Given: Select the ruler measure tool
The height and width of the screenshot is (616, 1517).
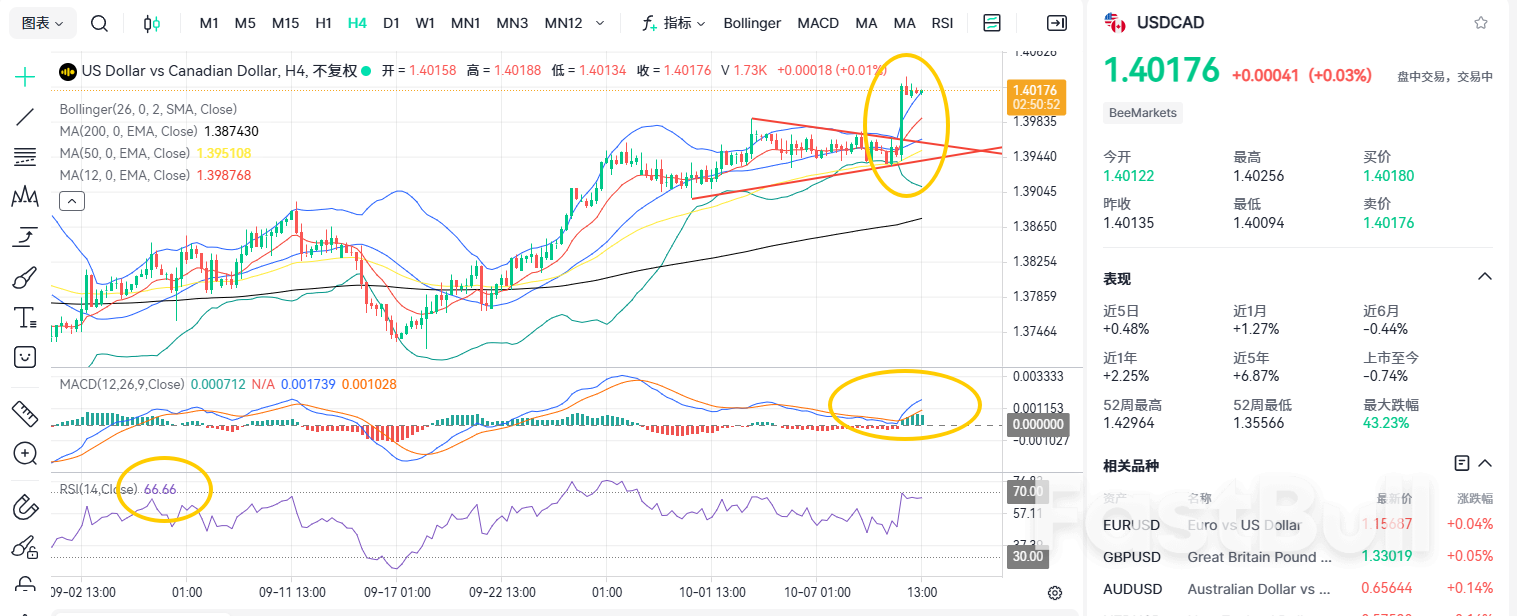Looking at the screenshot, I should 25,412.
